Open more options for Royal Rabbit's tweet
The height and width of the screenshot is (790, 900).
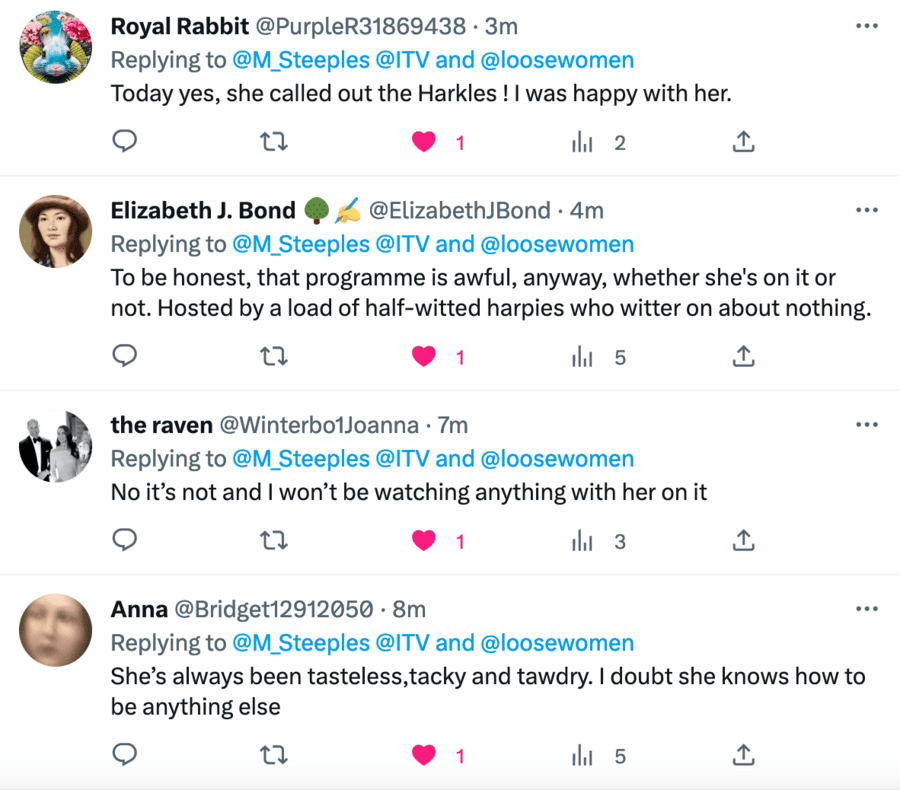pyautogui.click(x=866, y=24)
